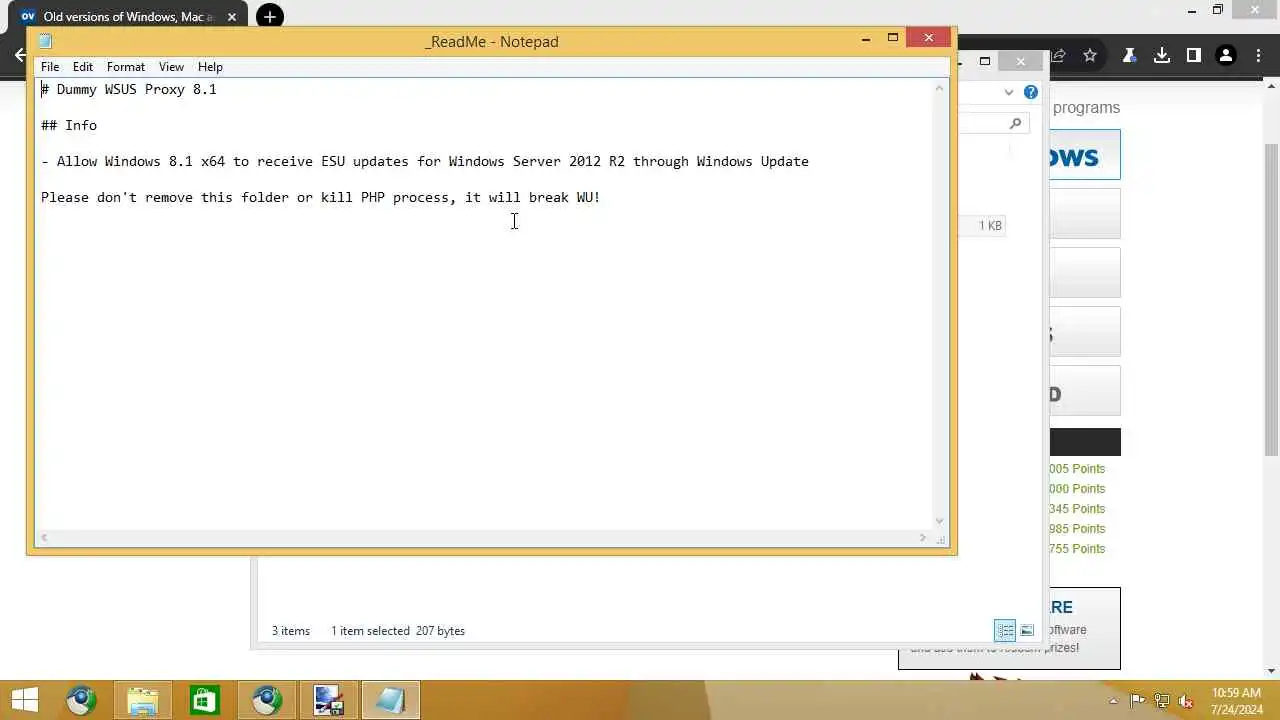1280x720 pixels.
Task: Click the Chrome back arrow button
Action: [18, 55]
